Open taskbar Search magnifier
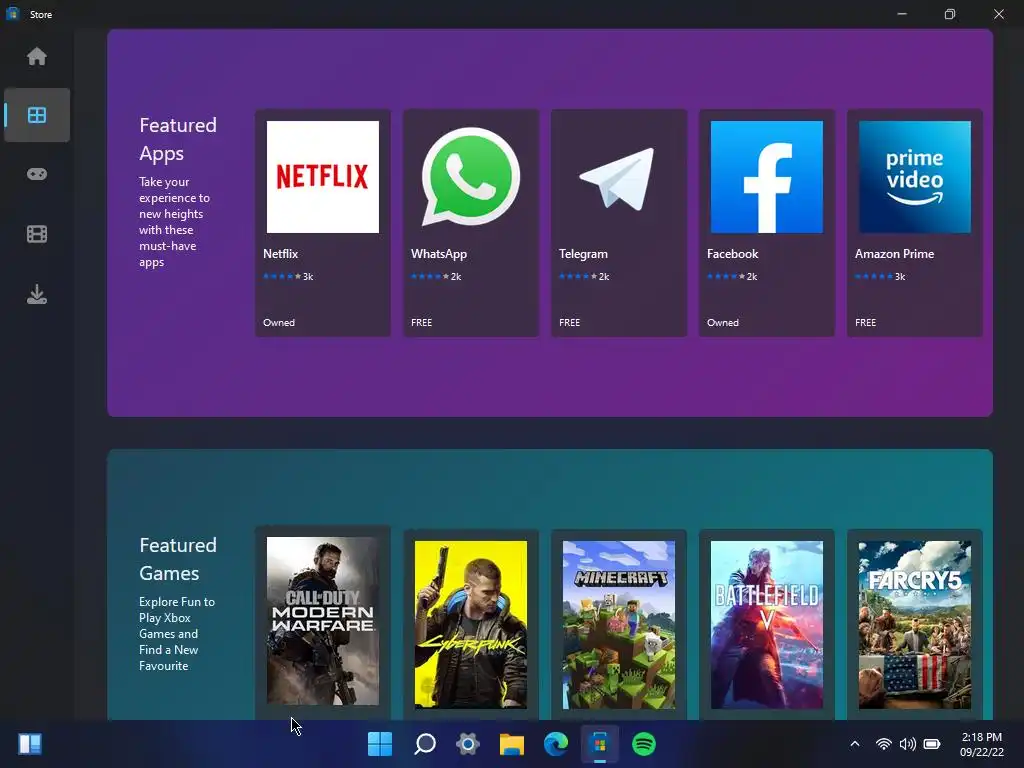This screenshot has height=768, width=1024. 424,744
